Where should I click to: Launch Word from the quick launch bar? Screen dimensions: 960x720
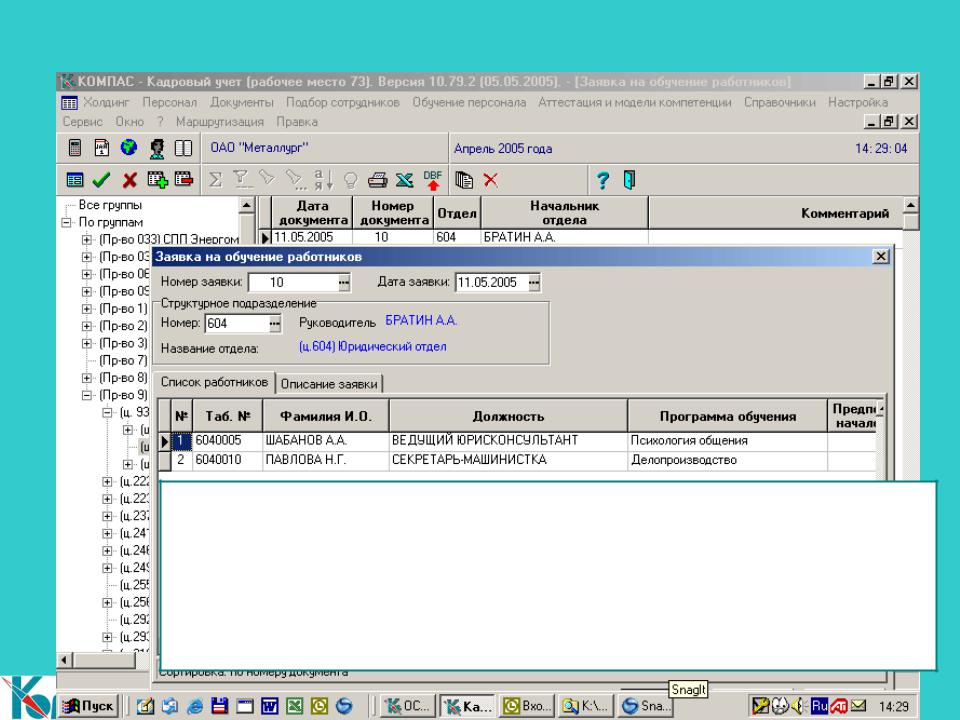[269, 706]
